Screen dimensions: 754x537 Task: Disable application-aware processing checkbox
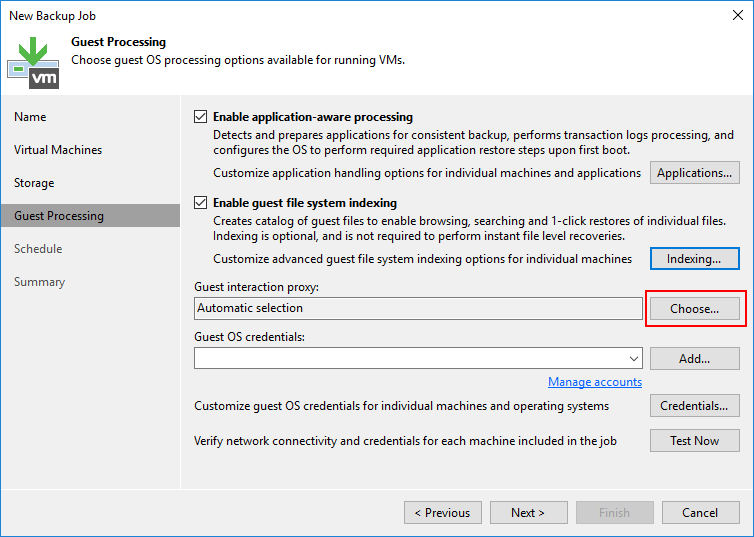pyautogui.click(x=201, y=117)
